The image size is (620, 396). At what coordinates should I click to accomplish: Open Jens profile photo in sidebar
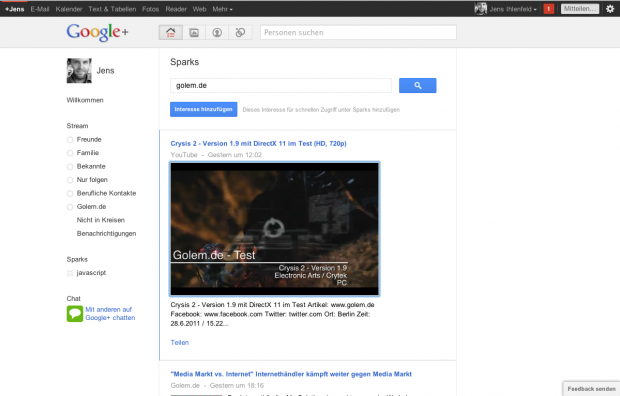point(79,71)
